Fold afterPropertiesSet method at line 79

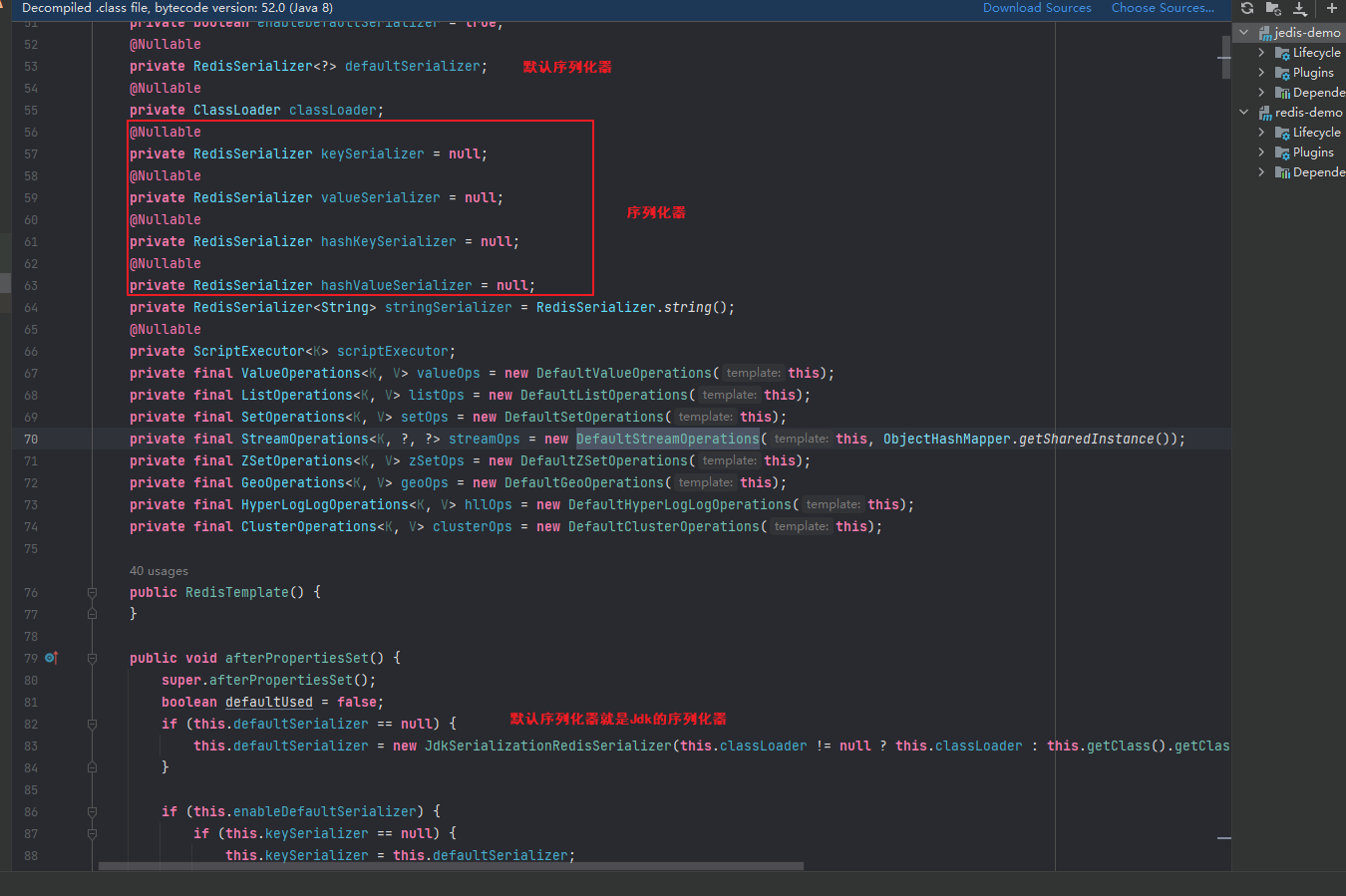click(92, 658)
